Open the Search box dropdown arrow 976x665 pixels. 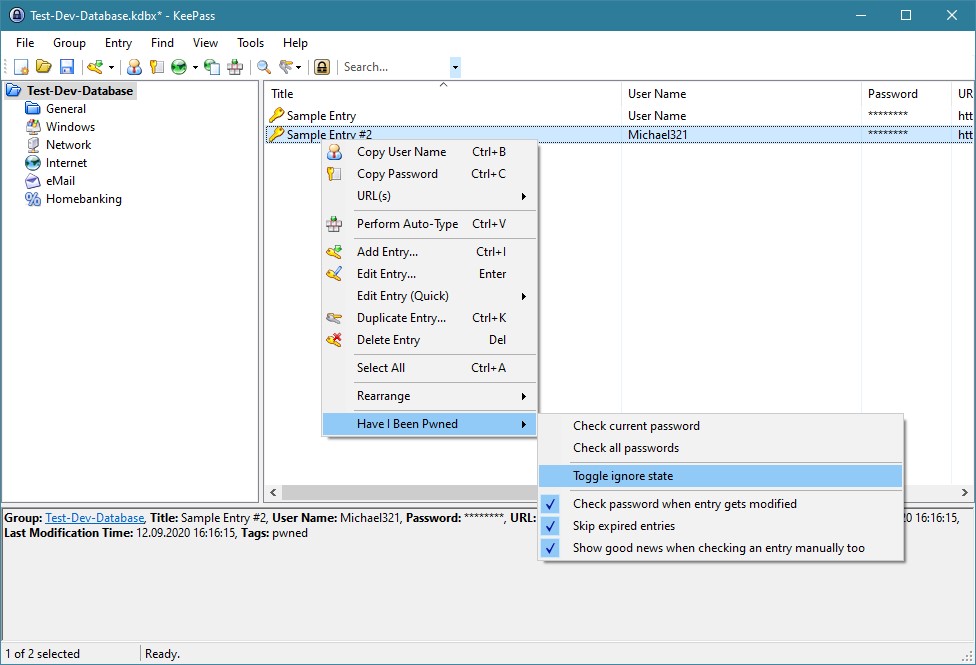click(x=455, y=67)
